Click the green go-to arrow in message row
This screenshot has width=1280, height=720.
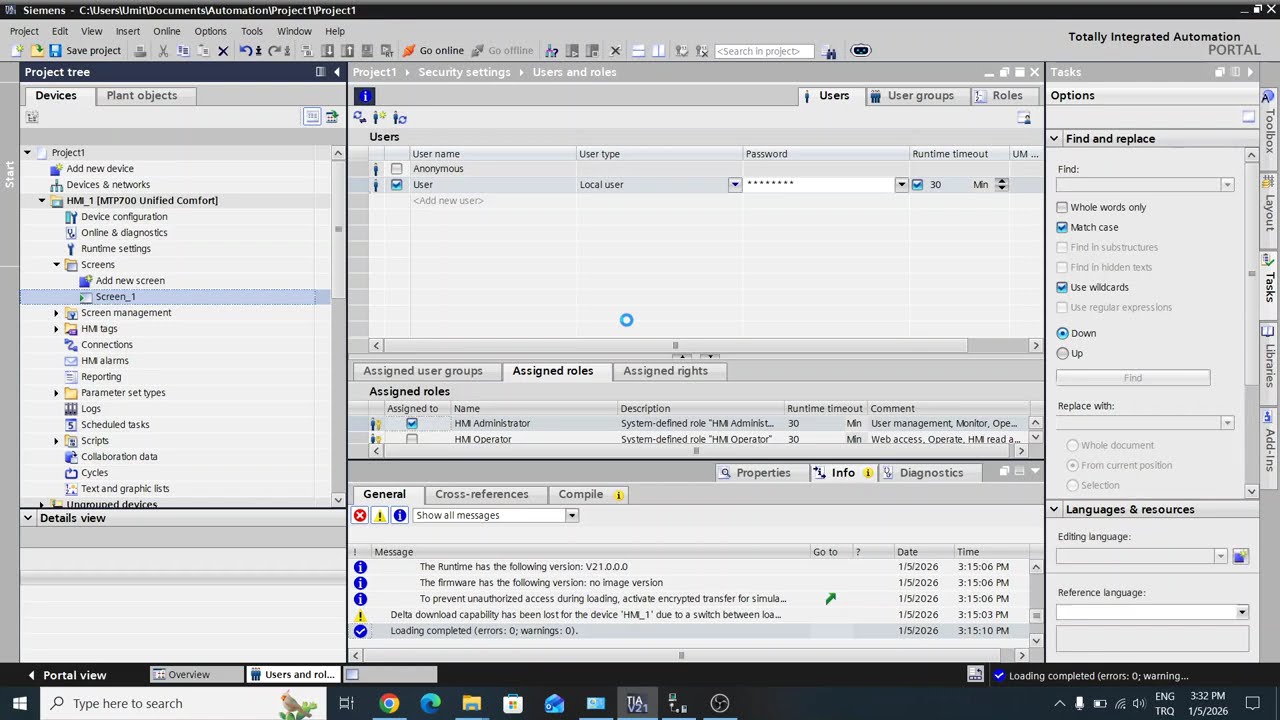point(830,599)
